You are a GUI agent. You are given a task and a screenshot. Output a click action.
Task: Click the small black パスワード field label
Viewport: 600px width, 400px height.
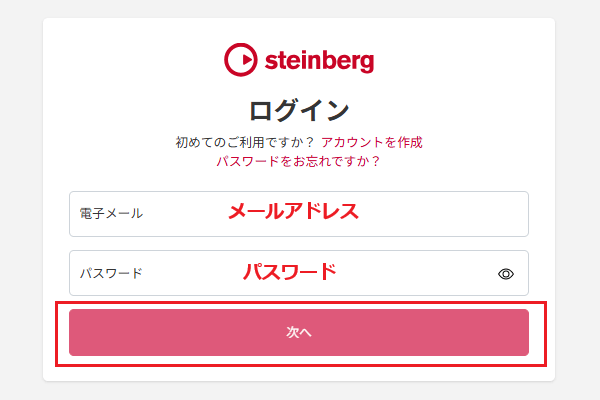pos(111,273)
